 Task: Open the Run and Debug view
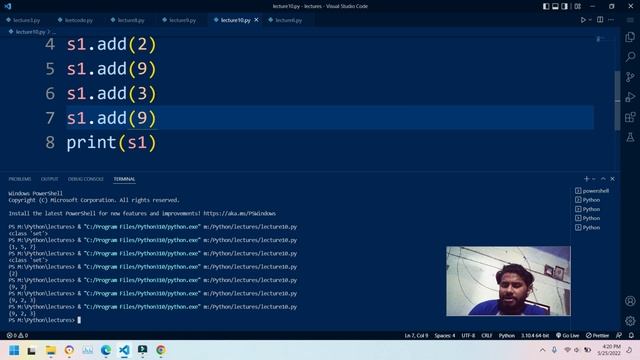tap(630, 97)
